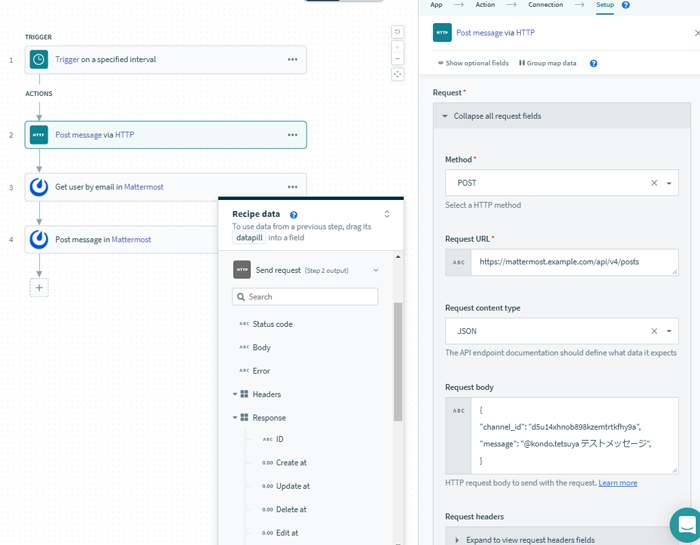Select the Get user by email in Mattermost step

coord(166,187)
